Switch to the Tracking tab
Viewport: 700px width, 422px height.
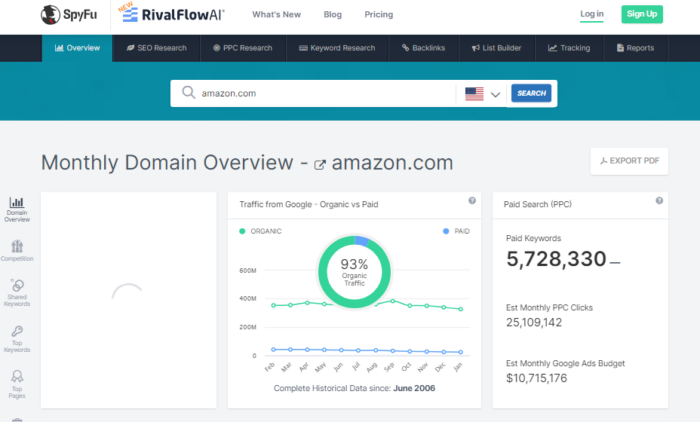[569, 48]
